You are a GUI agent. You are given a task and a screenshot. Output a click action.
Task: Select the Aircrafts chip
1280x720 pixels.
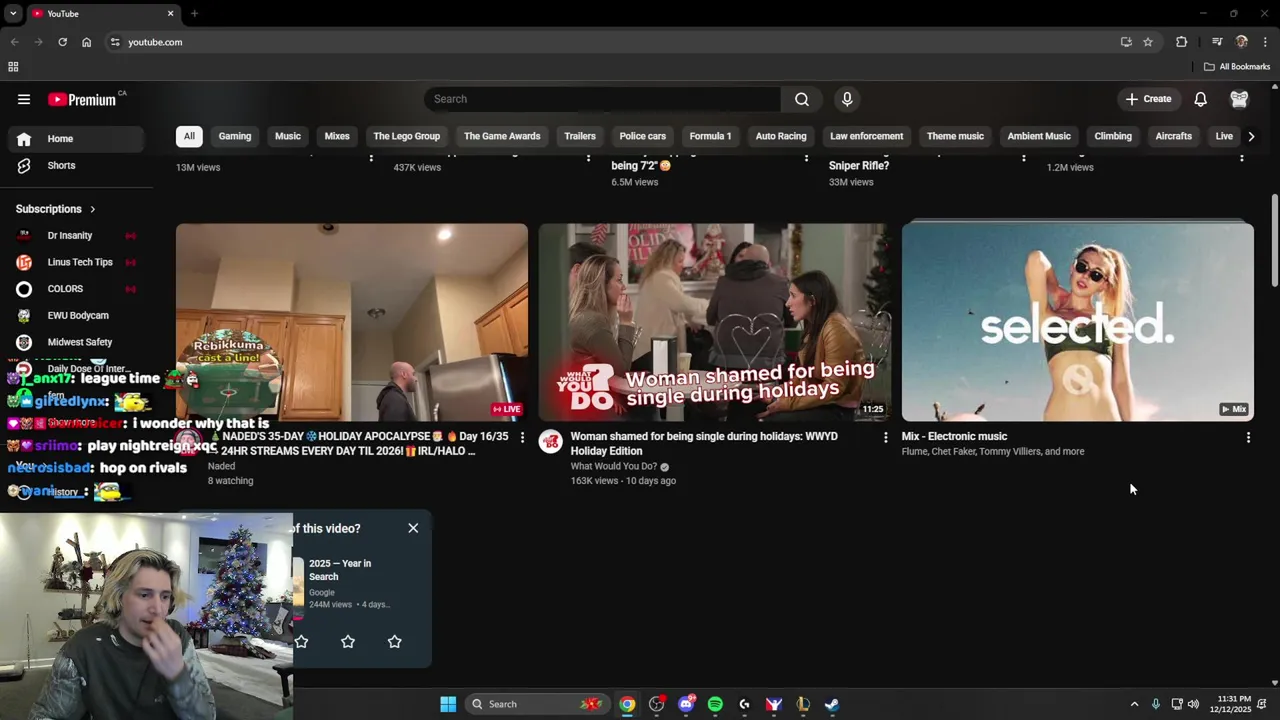pos(1174,136)
